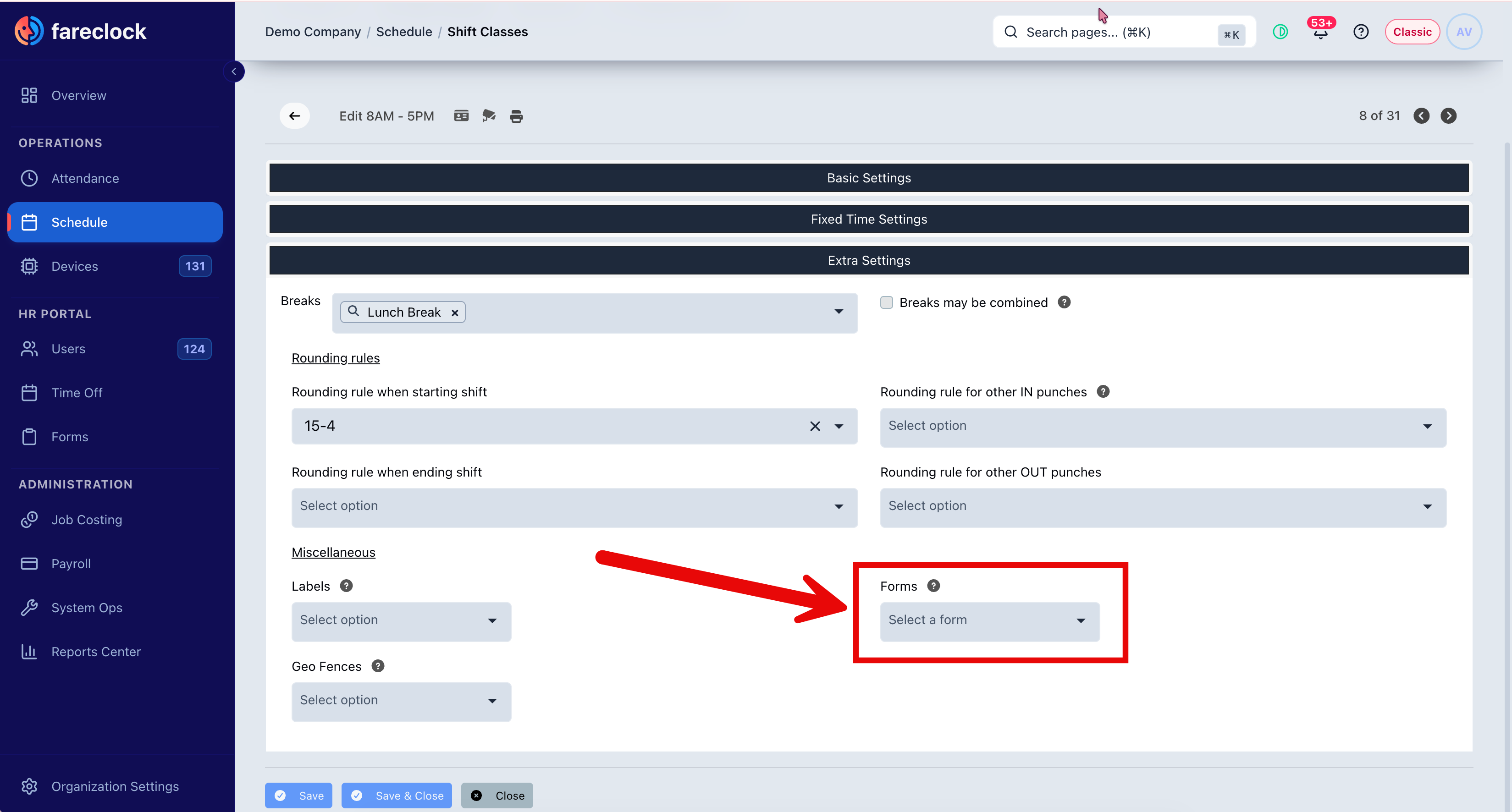Click the printer icon

click(517, 116)
